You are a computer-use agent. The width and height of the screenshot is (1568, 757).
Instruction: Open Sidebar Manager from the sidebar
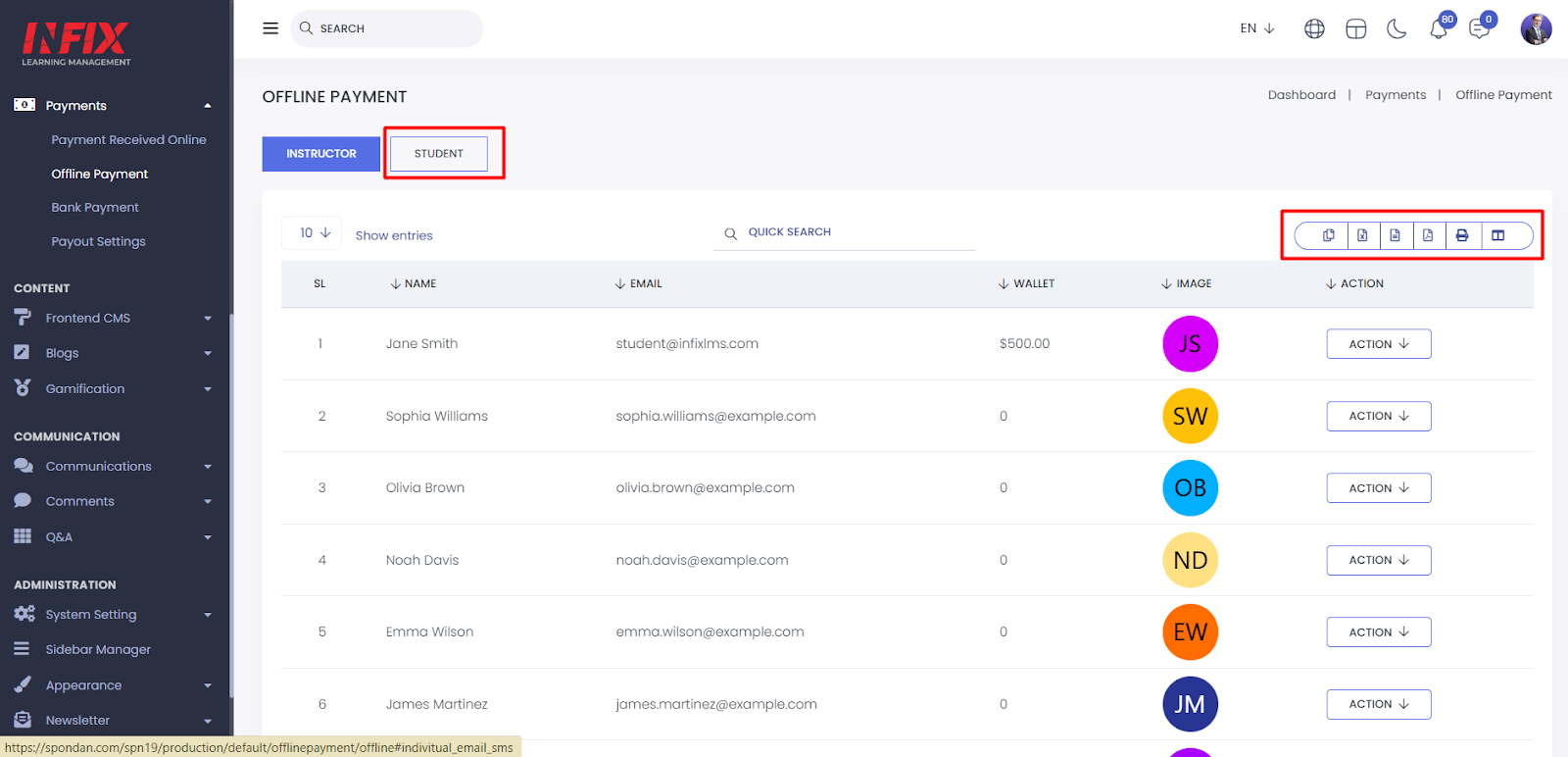pyautogui.click(x=98, y=649)
